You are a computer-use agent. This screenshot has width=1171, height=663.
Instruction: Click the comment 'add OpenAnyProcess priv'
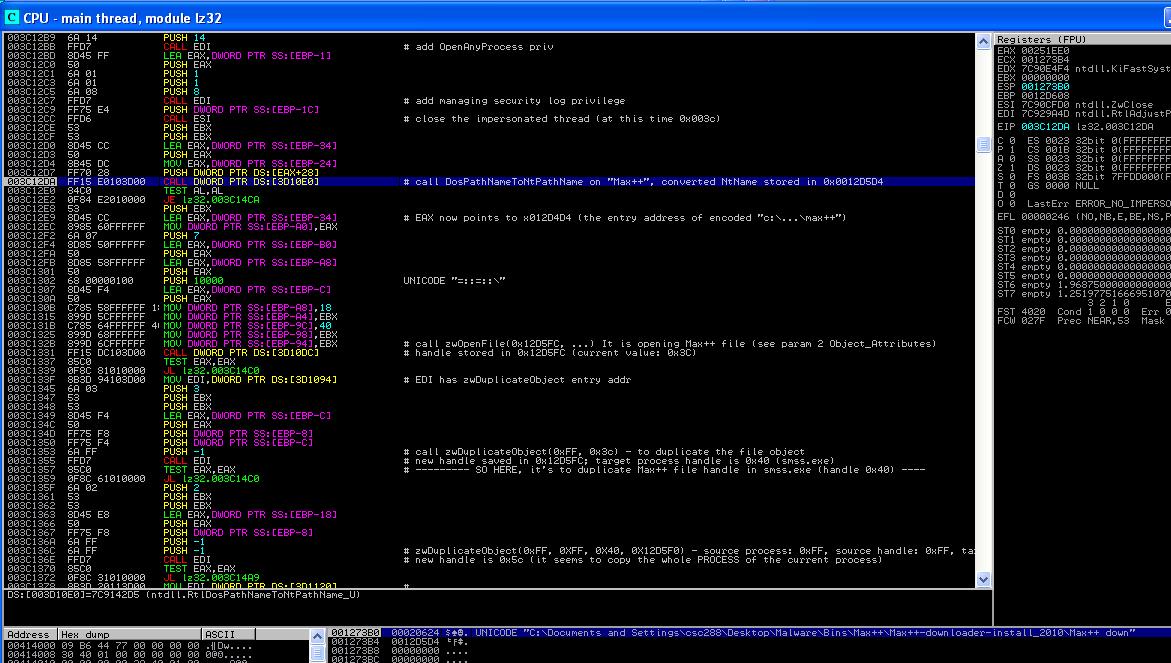(x=479, y=46)
